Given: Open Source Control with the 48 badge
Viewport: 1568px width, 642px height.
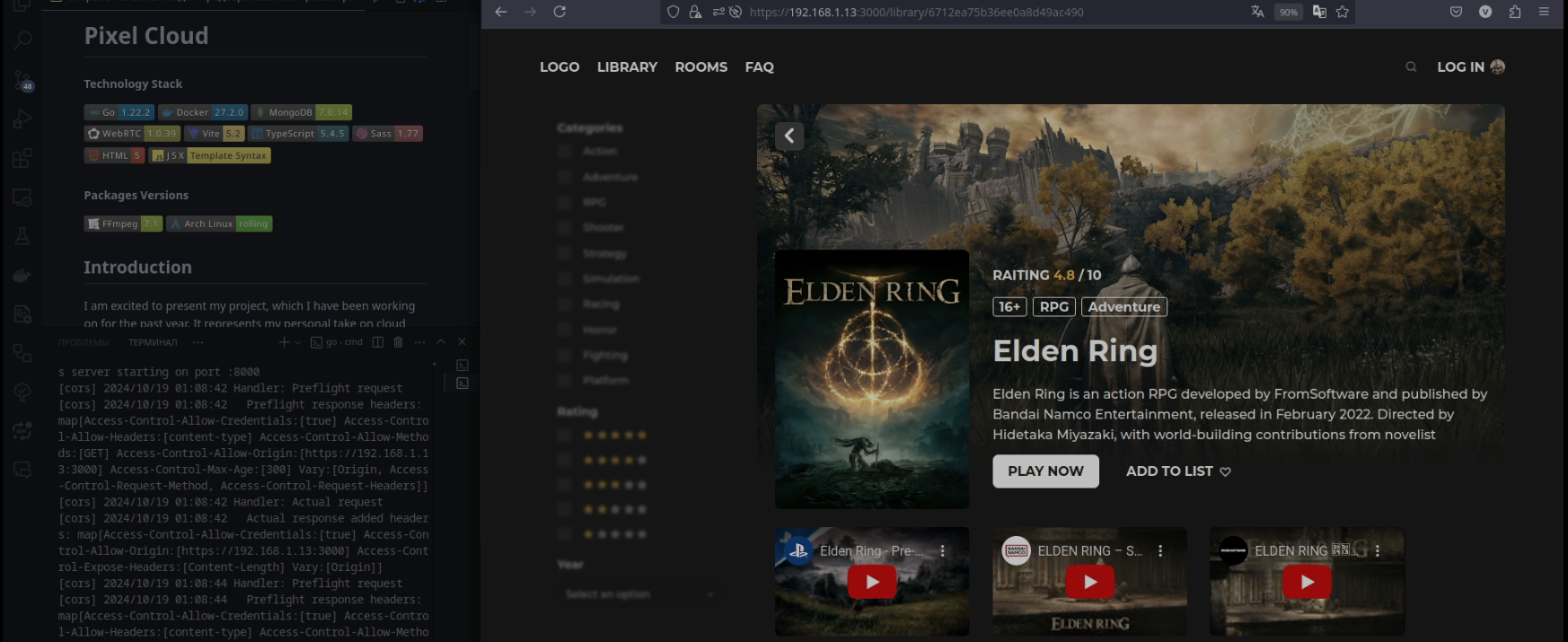Looking at the screenshot, I should [x=22, y=81].
